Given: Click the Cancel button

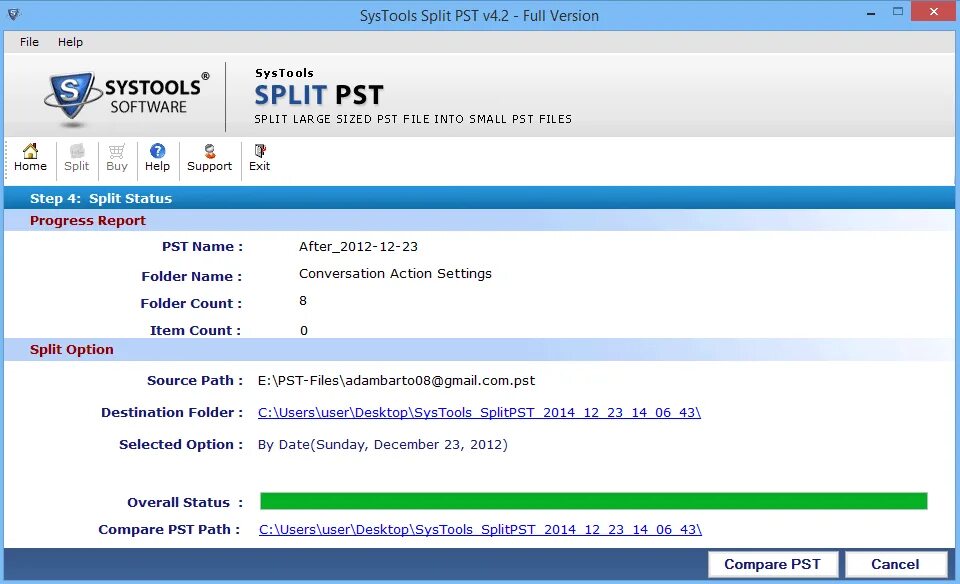Looking at the screenshot, I should point(895,564).
